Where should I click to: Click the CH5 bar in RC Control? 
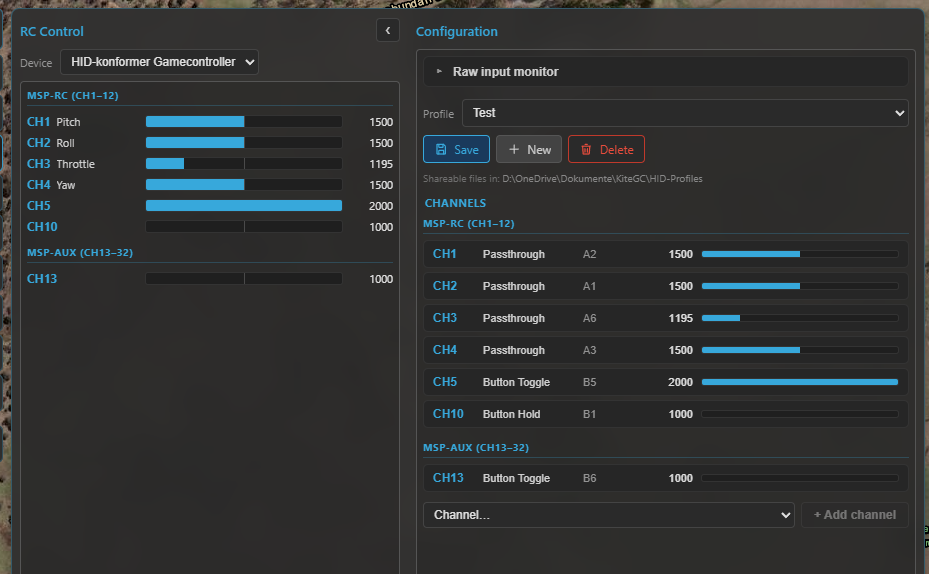(244, 206)
